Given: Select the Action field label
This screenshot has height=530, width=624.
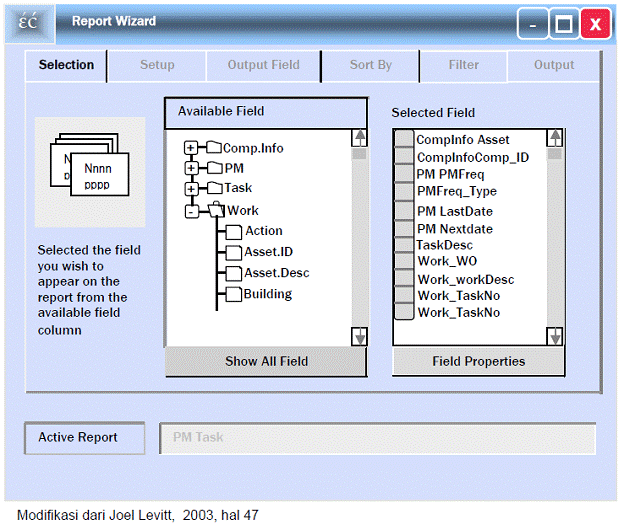Looking at the screenshot, I should [264, 231].
